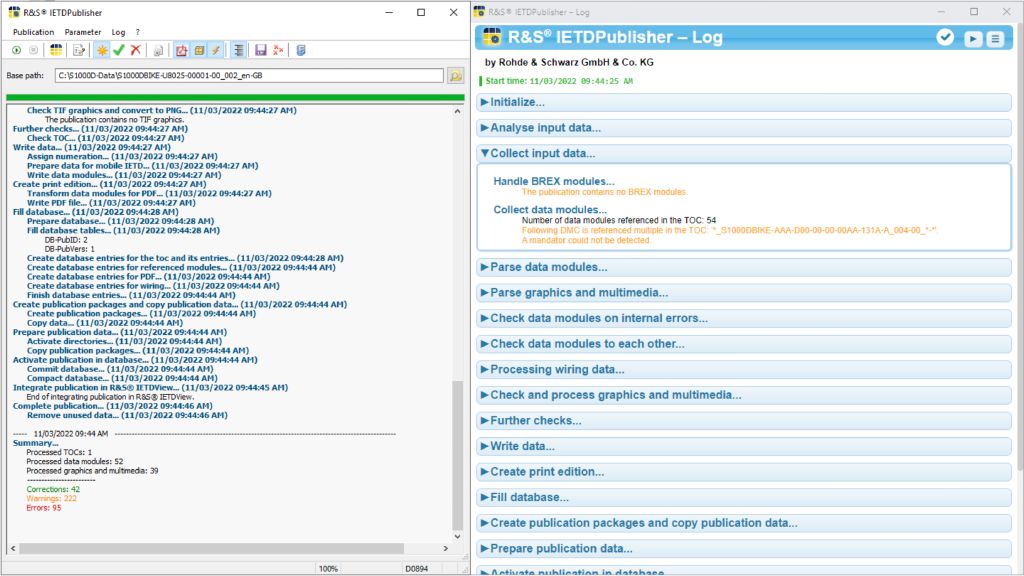This screenshot has width=1024, height=576.
Task: Click into the Base path input field
Action: [x=249, y=76]
